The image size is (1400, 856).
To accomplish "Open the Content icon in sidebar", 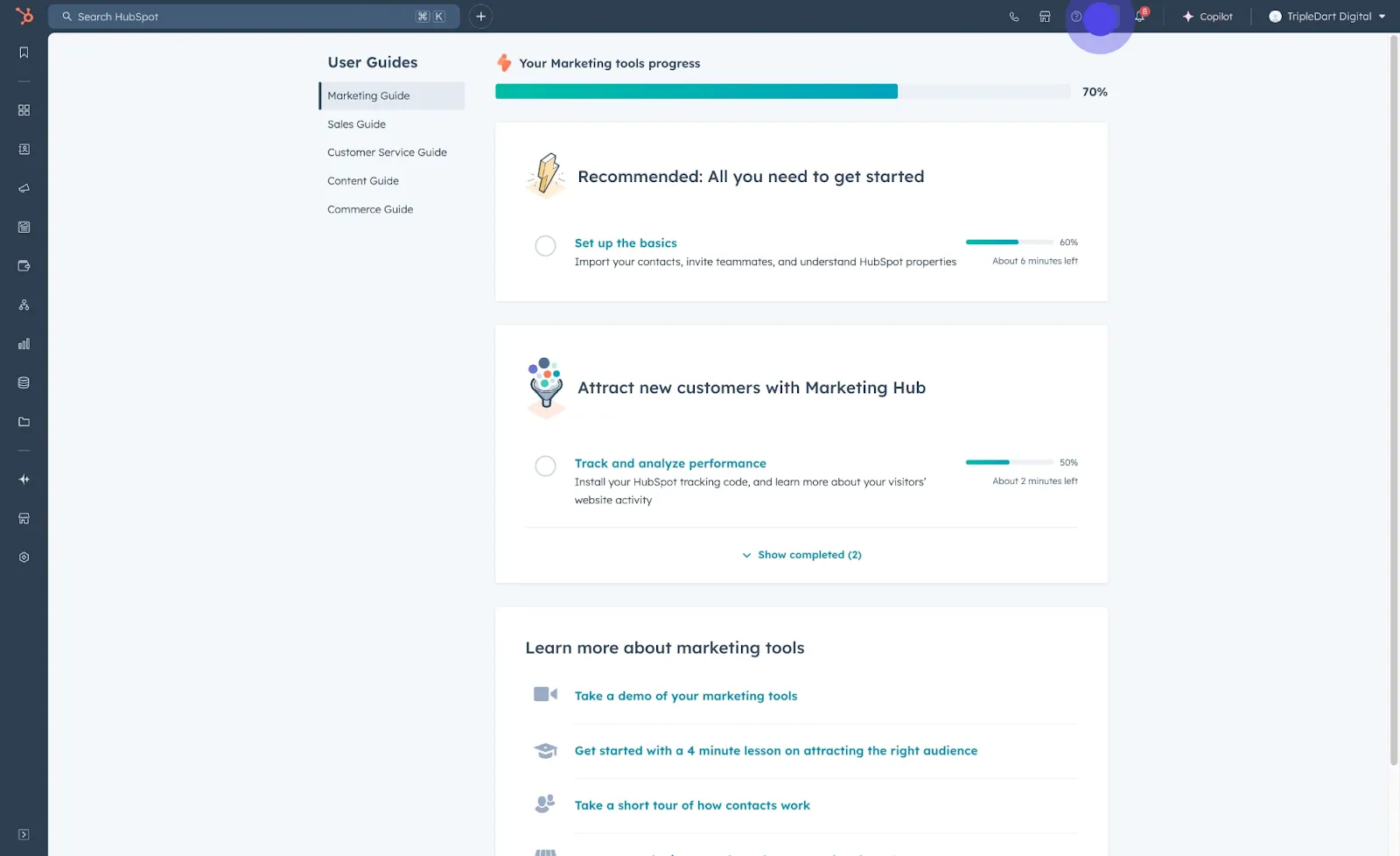I will pyautogui.click(x=24, y=228).
